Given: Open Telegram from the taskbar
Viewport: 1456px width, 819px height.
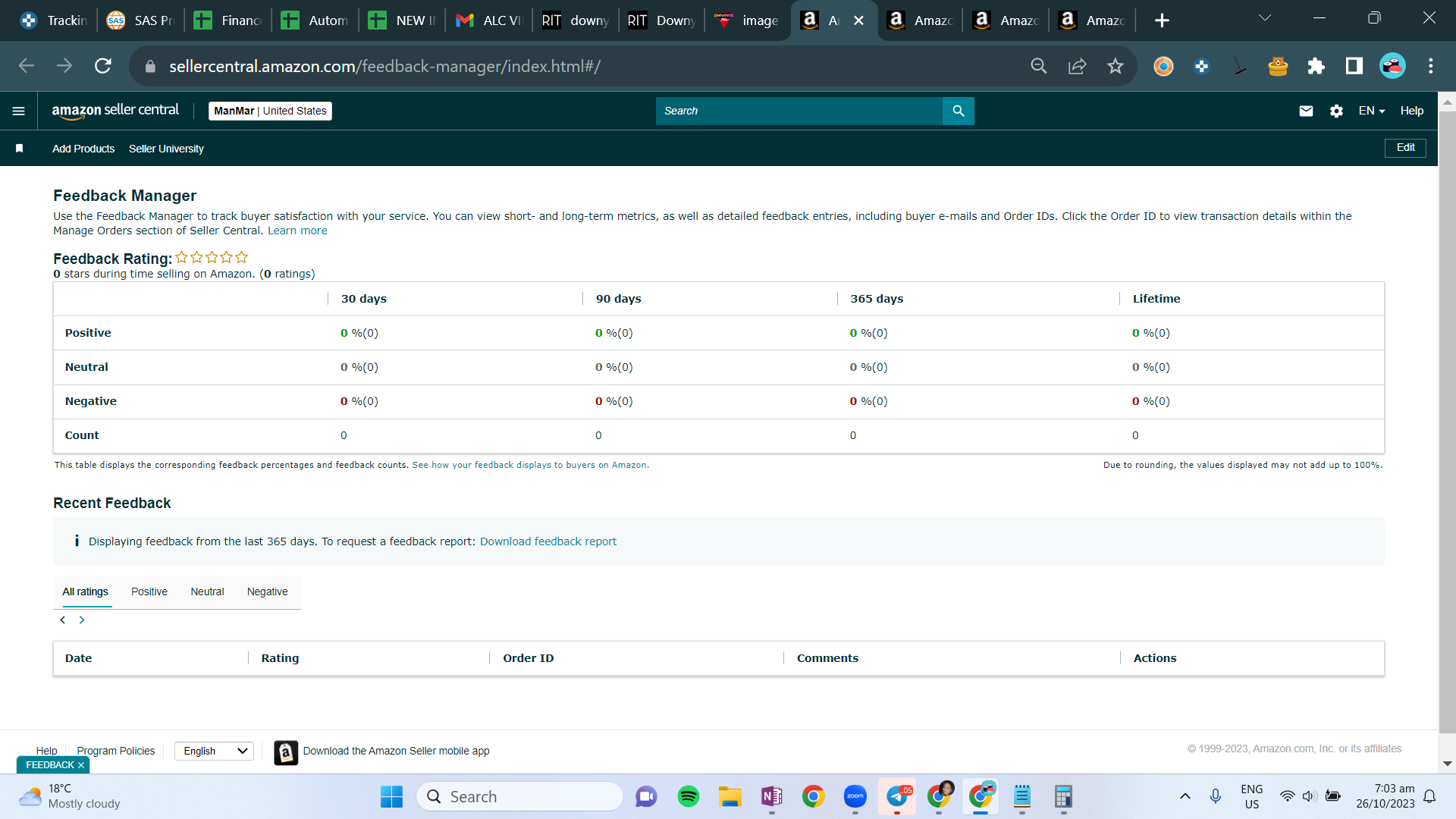Looking at the screenshot, I should [897, 796].
